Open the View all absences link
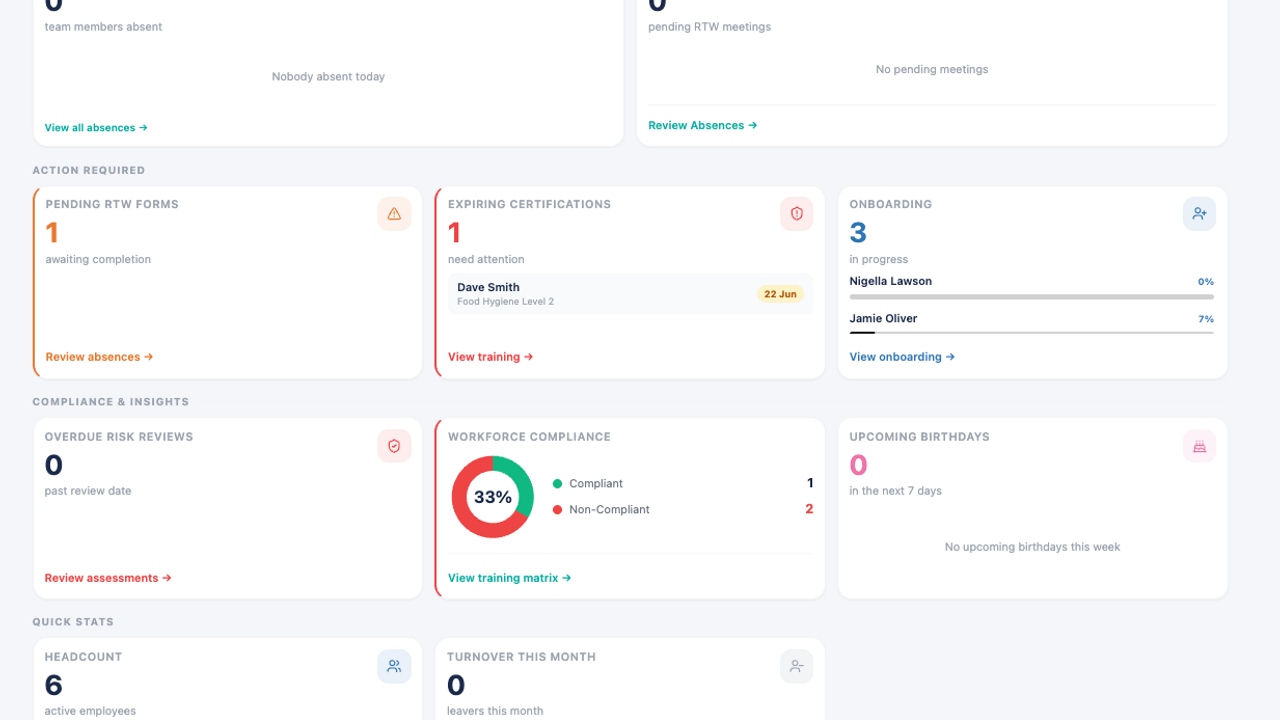Screen dimensions: 1280x720 coord(96,128)
